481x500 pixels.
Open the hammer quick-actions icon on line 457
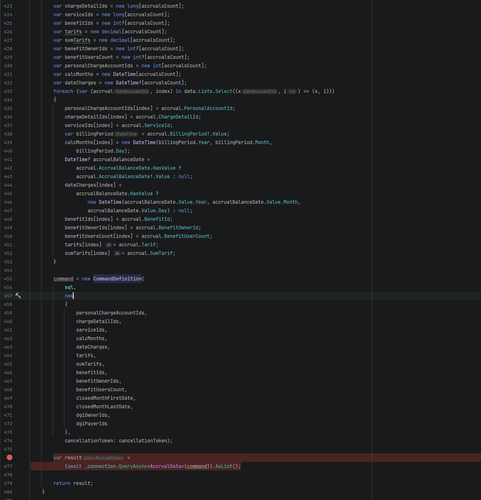tap(18, 295)
